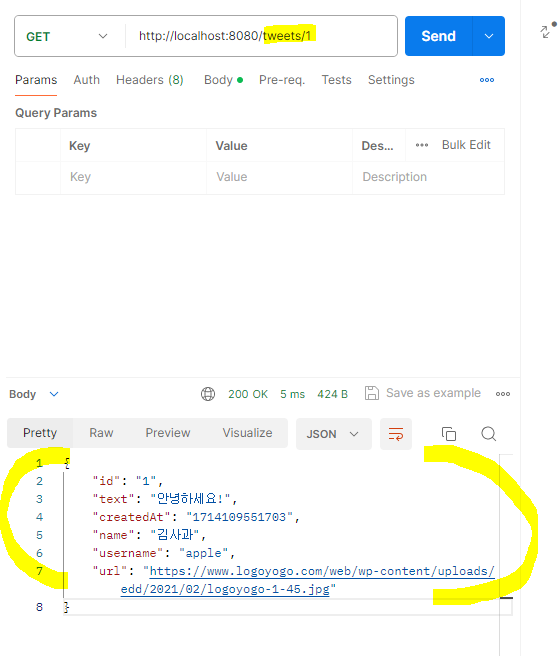Collapse pane with the two-arrow icon
Viewport: 559px width, 656px height.
click(x=547, y=30)
